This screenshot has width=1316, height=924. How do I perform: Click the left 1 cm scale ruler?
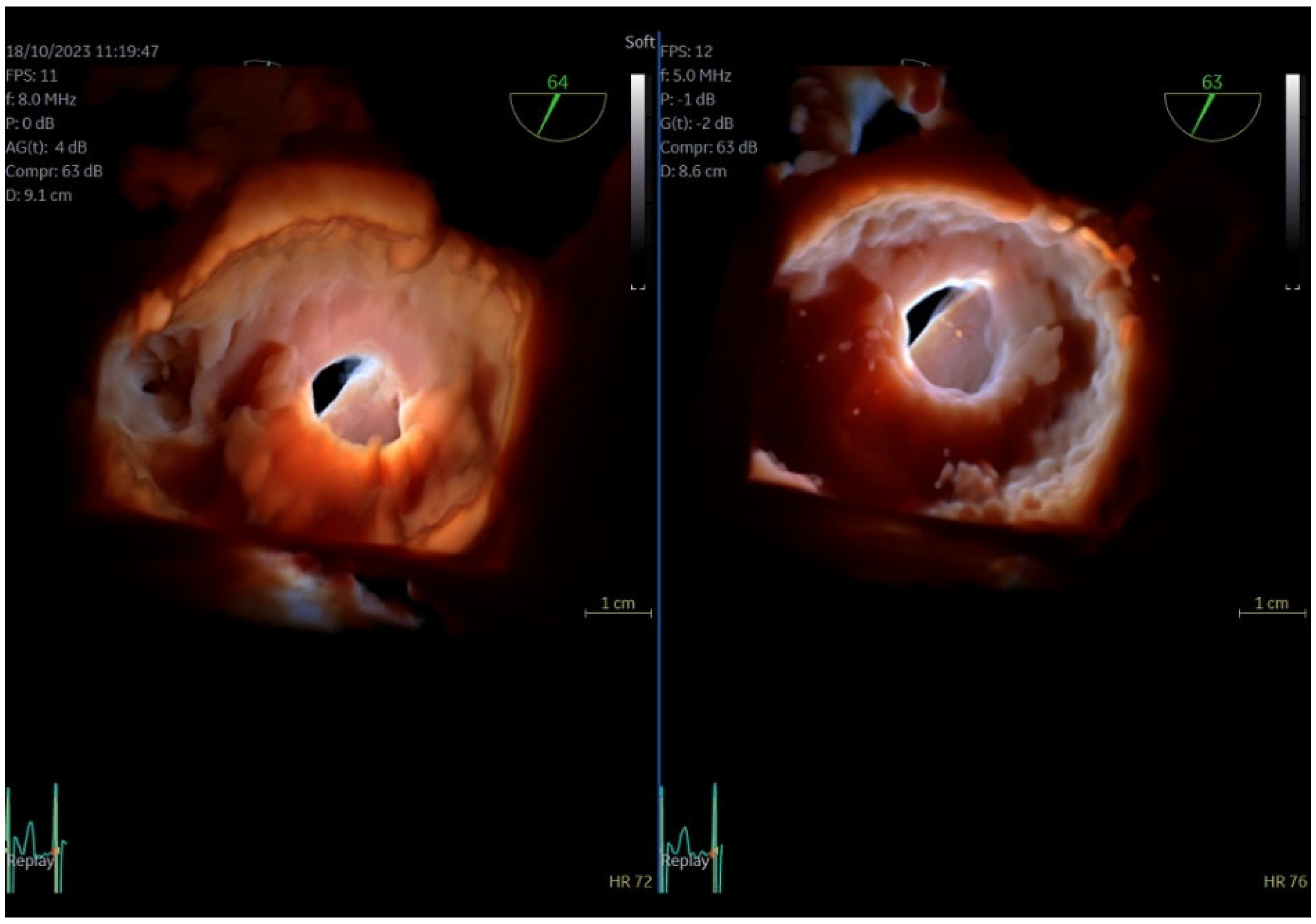[617, 612]
